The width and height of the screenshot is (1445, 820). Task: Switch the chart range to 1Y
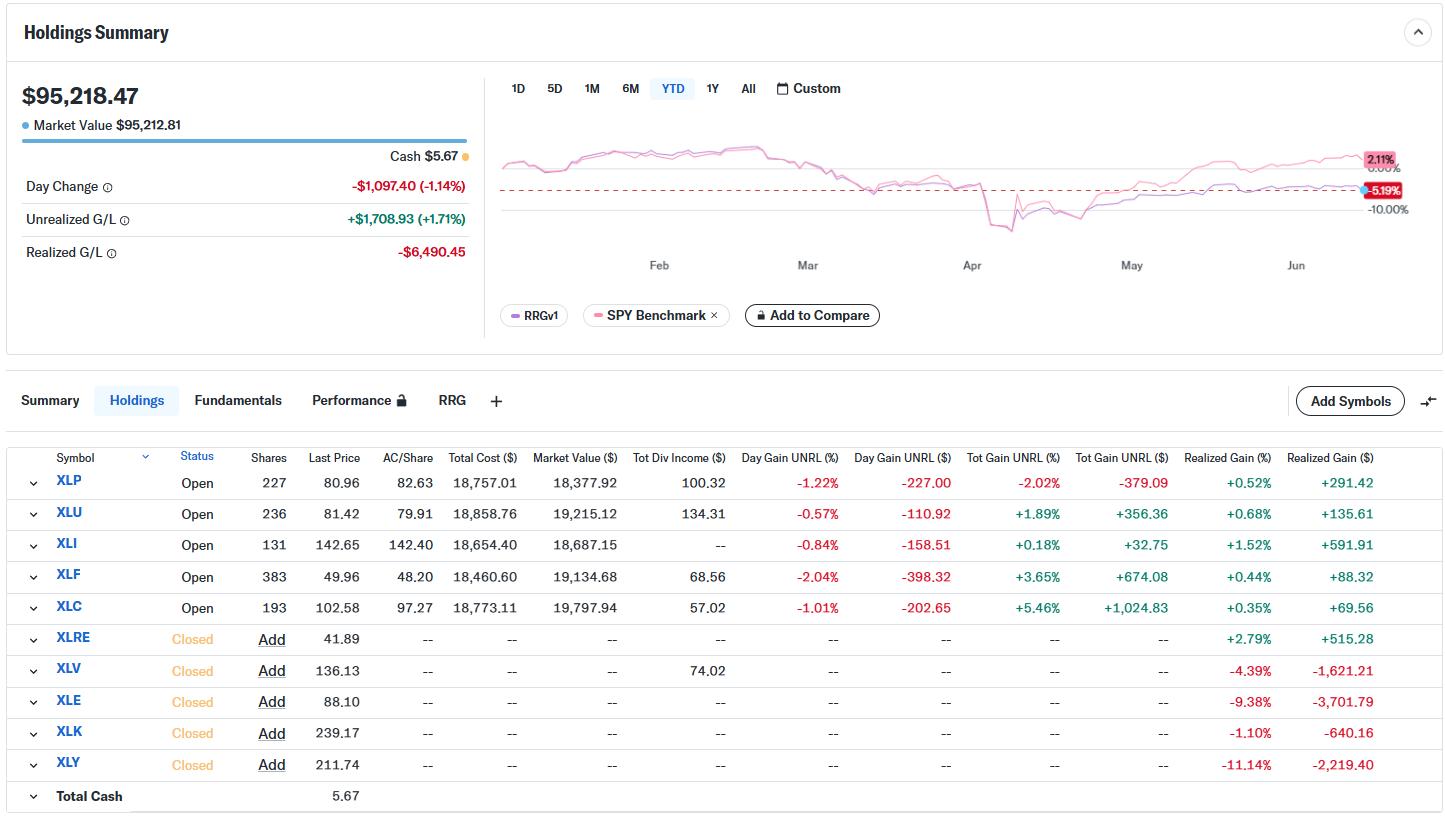coord(712,88)
